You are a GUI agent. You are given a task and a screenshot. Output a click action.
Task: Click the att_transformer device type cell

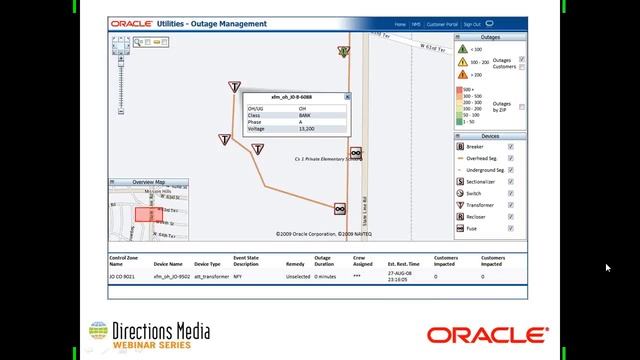pyautogui.click(x=211, y=277)
